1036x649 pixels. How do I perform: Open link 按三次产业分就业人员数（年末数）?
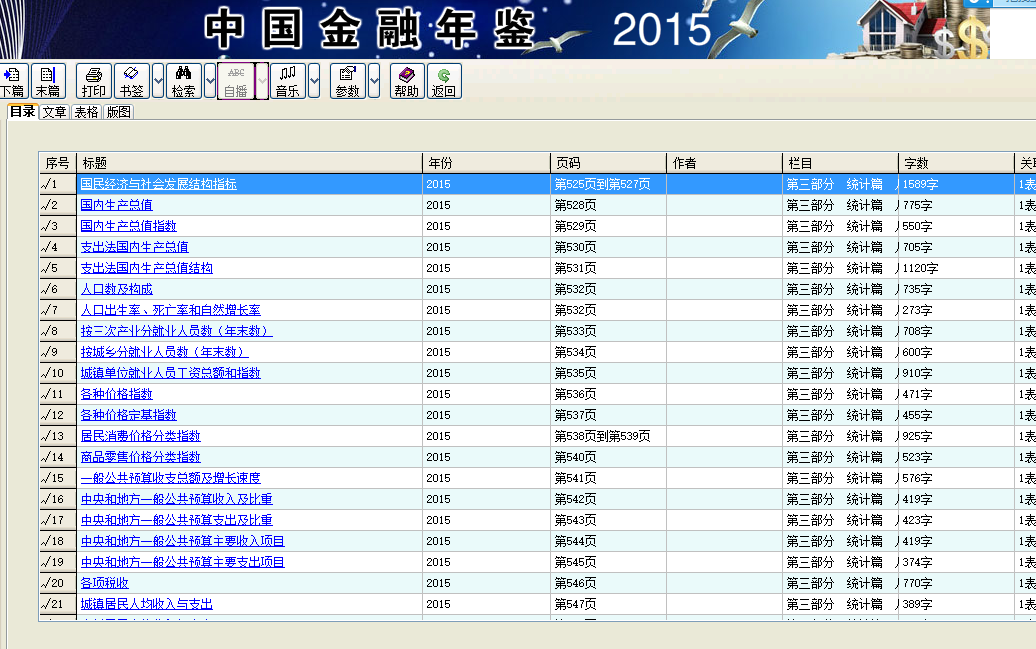[176, 331]
